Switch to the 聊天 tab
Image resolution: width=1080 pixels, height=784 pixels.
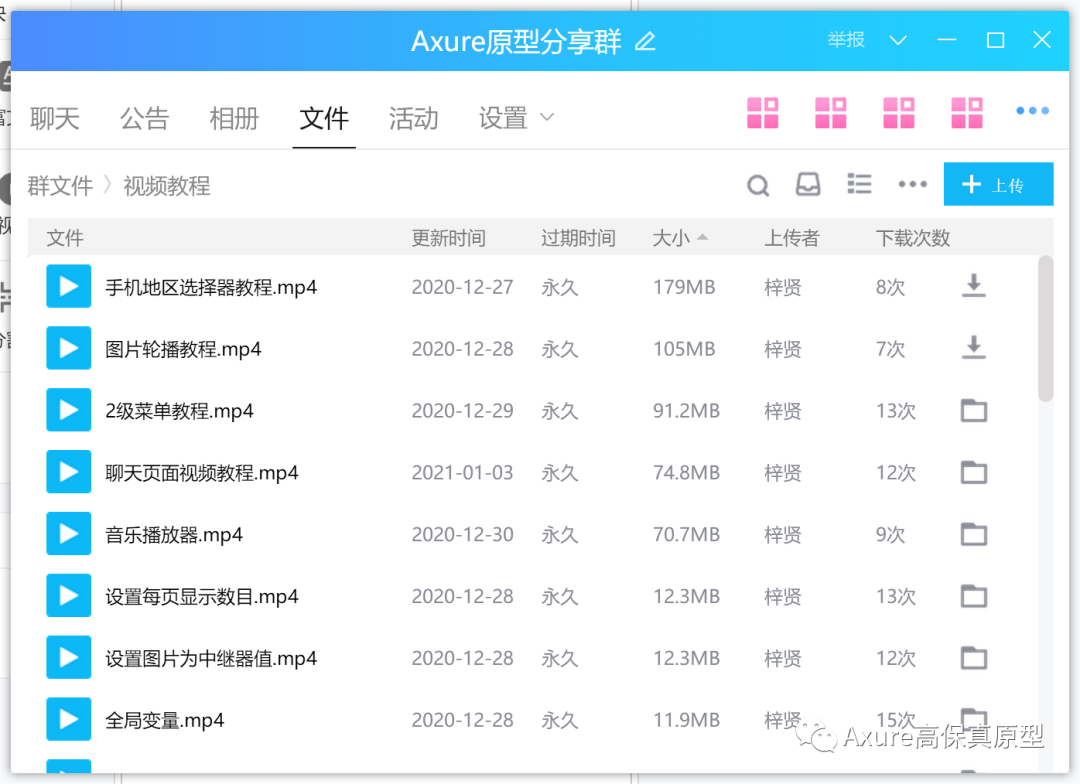(54, 118)
